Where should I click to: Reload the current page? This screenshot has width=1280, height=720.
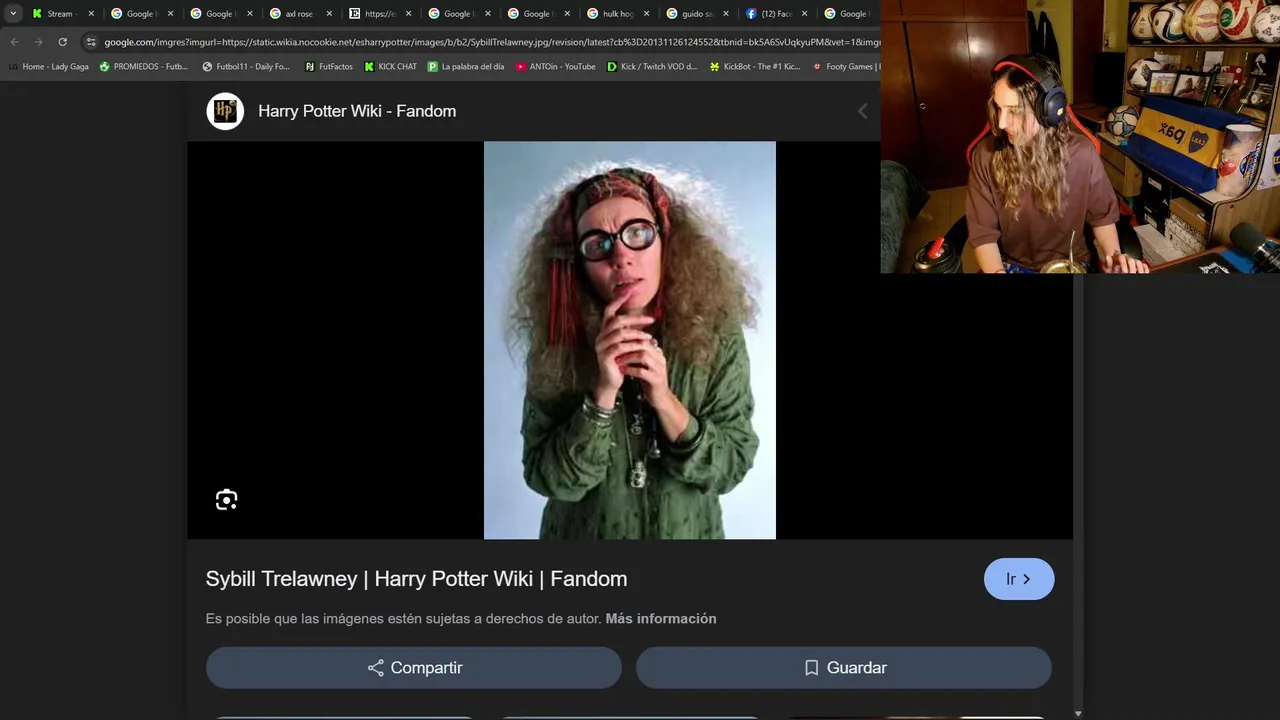pos(62,42)
